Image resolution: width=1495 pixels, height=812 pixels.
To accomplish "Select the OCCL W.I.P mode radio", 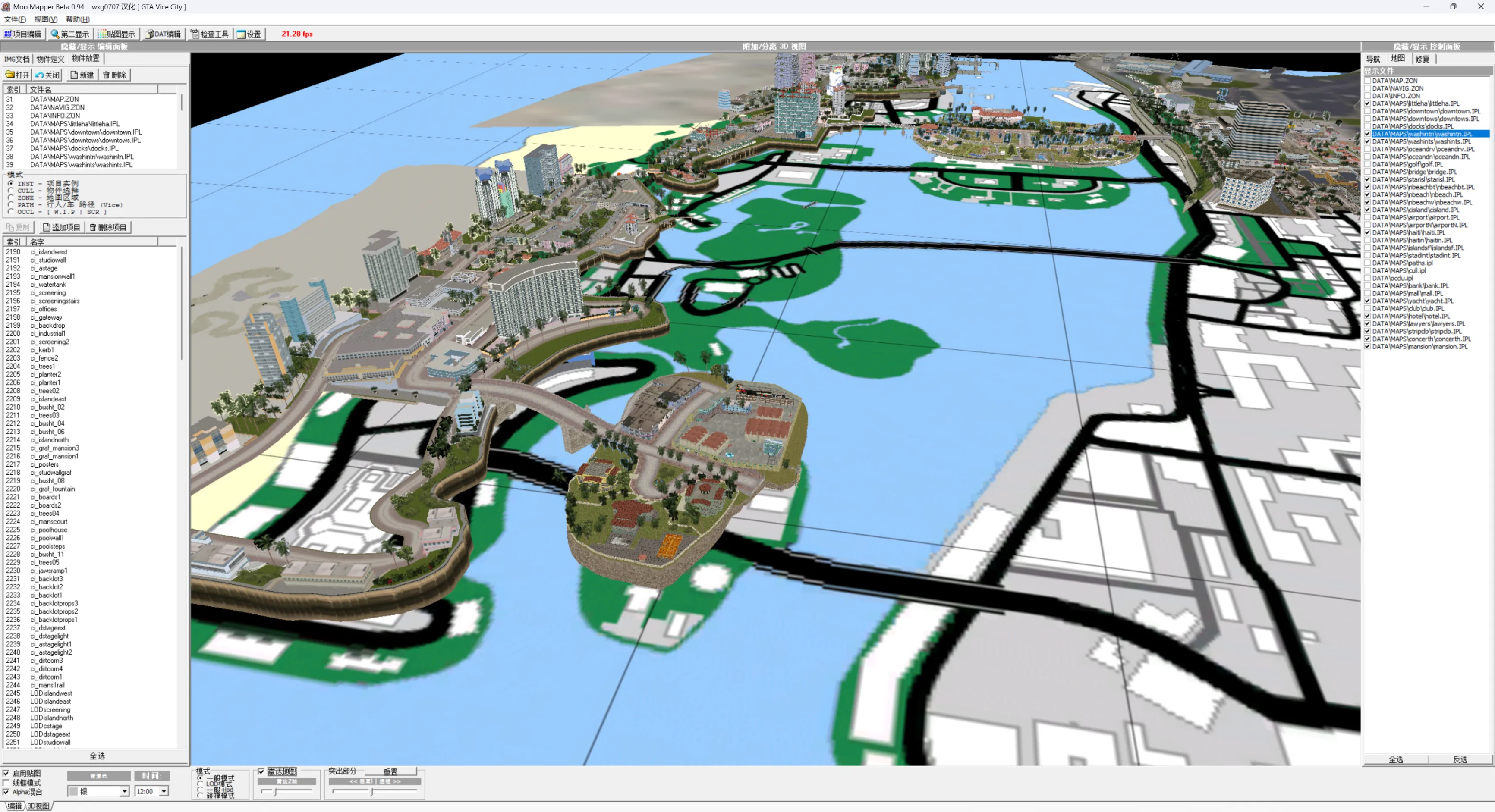I will point(11,212).
